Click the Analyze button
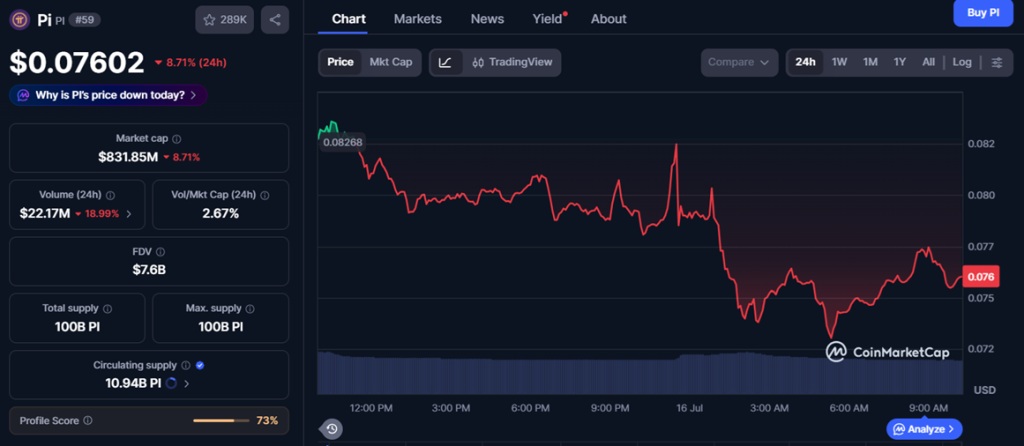 click(x=924, y=429)
